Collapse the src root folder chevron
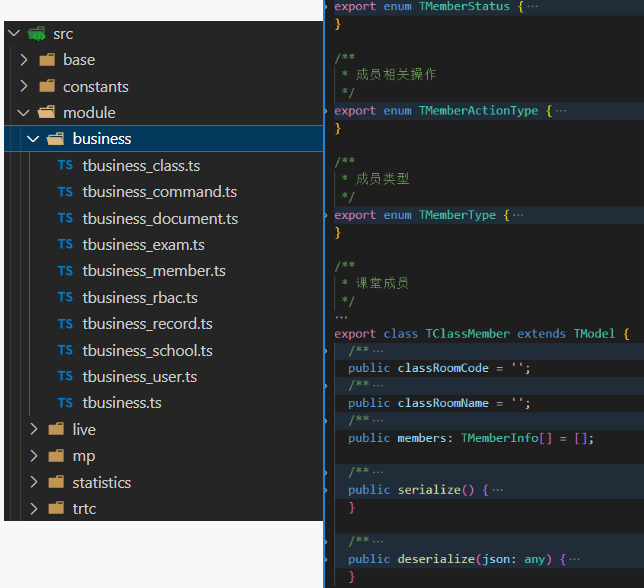644x588 pixels. point(13,34)
